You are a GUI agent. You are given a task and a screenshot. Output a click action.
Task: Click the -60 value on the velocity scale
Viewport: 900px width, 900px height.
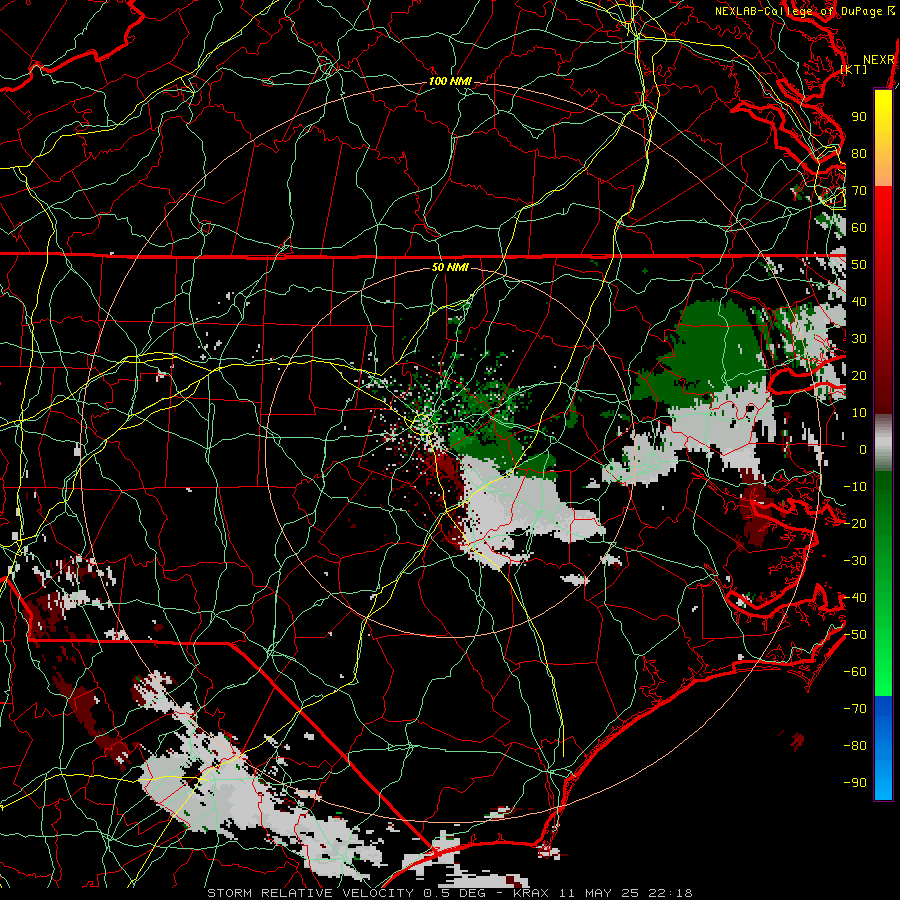click(x=855, y=672)
